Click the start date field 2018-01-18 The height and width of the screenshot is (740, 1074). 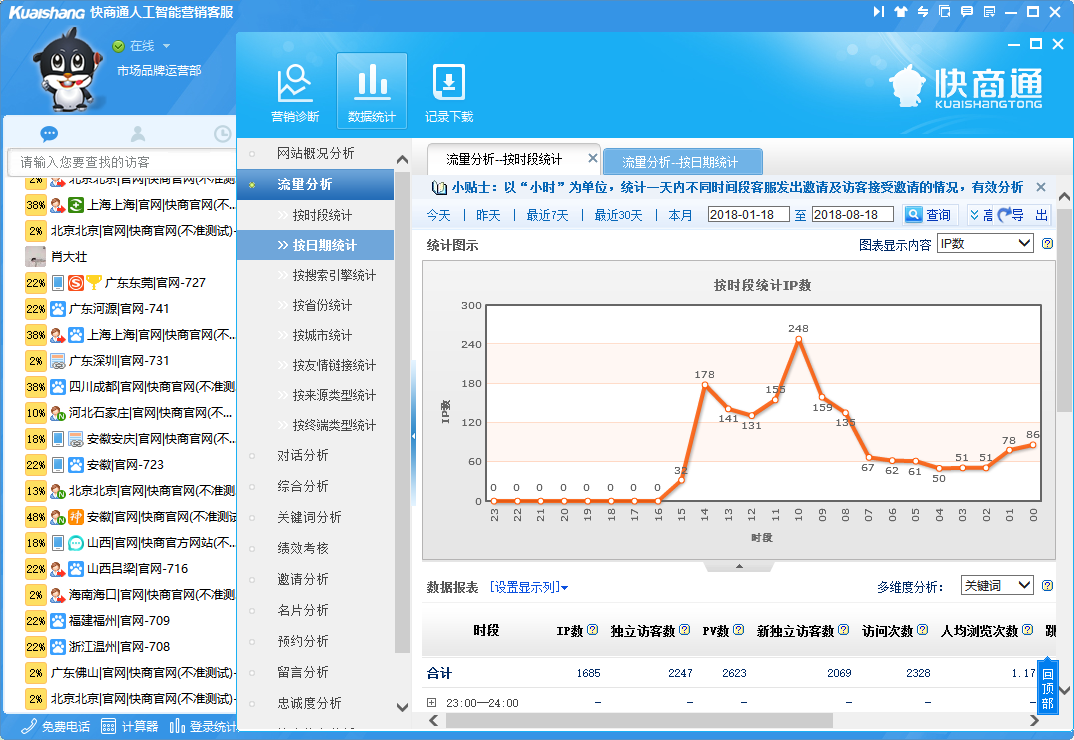748,215
